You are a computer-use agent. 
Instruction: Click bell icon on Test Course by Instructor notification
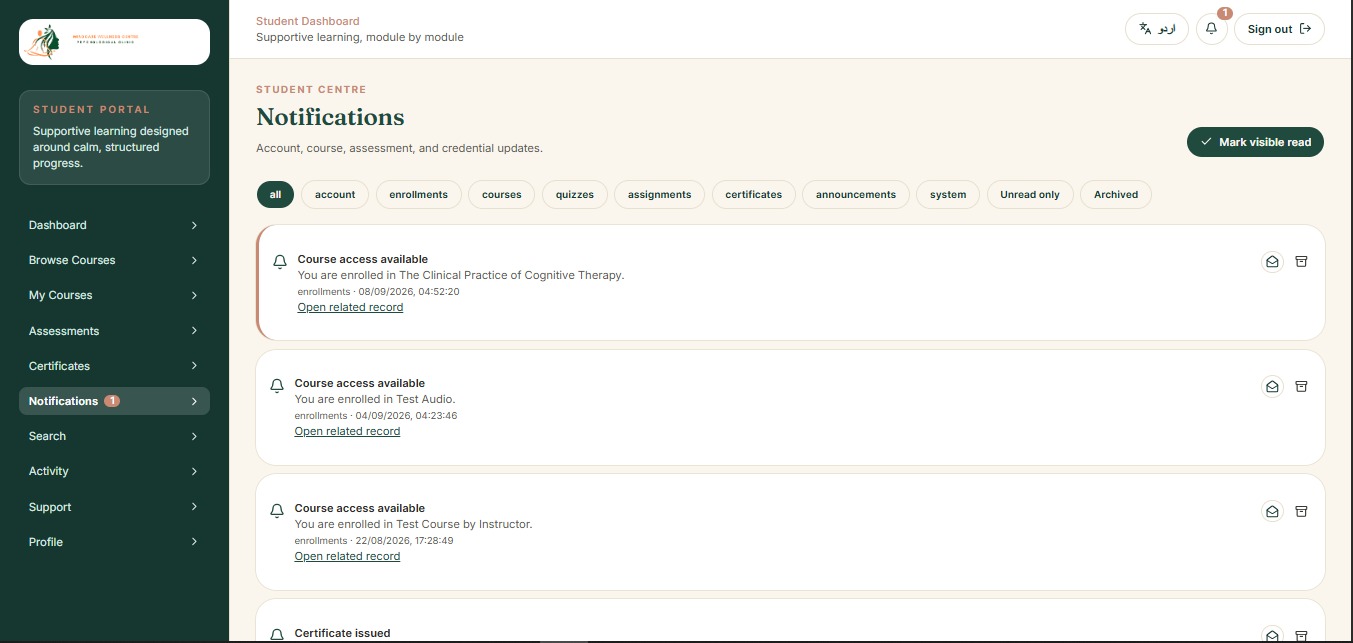(x=277, y=511)
